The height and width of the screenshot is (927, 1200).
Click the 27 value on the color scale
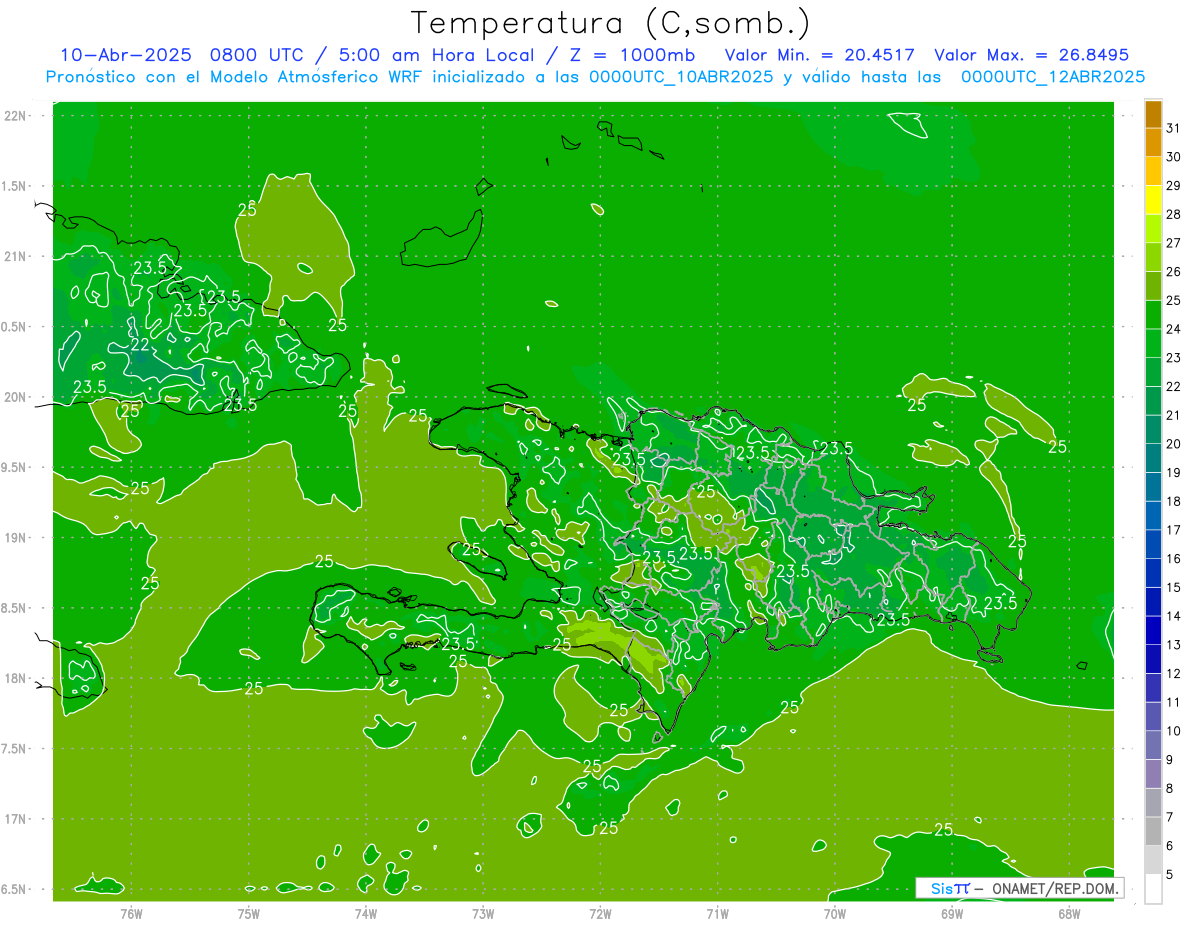tap(1174, 243)
